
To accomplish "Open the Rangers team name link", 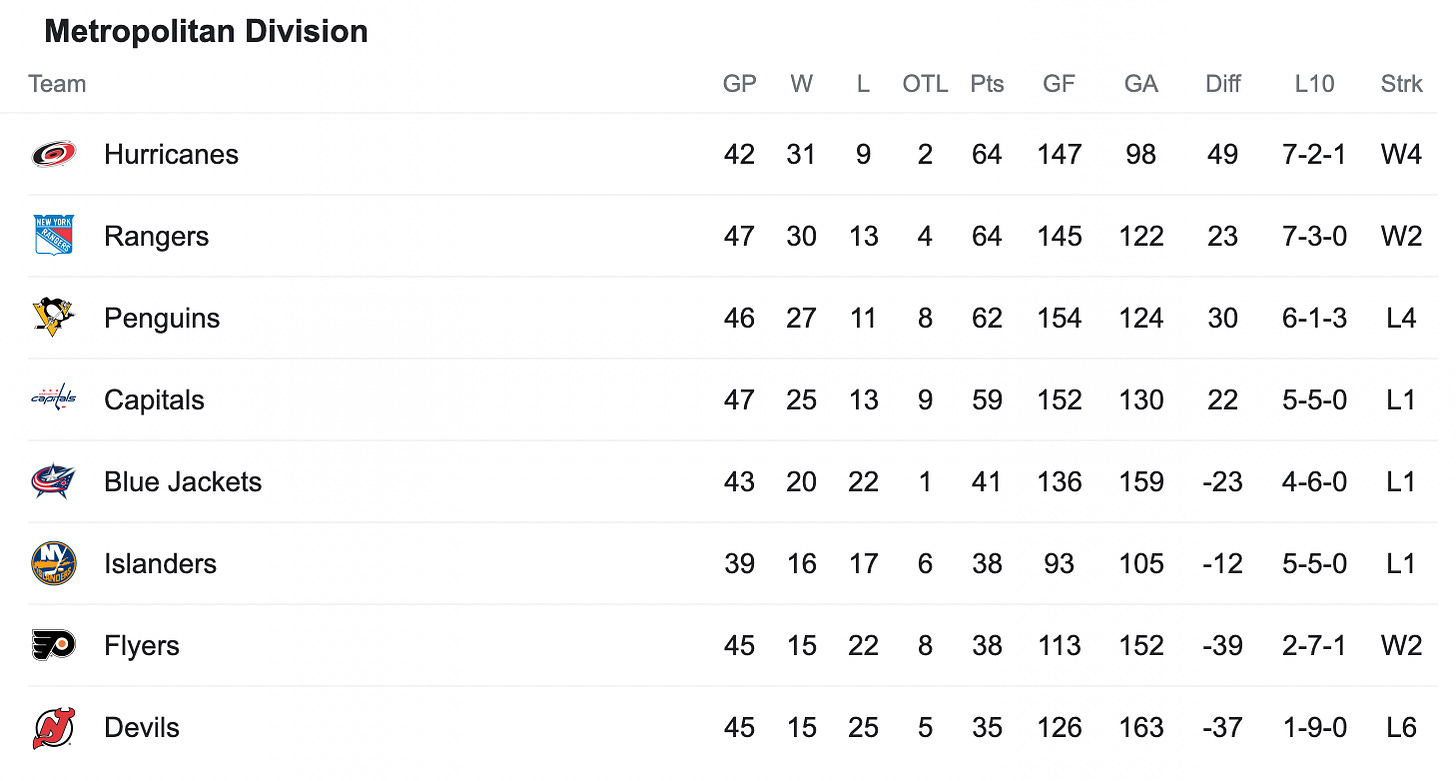I will tap(156, 236).
